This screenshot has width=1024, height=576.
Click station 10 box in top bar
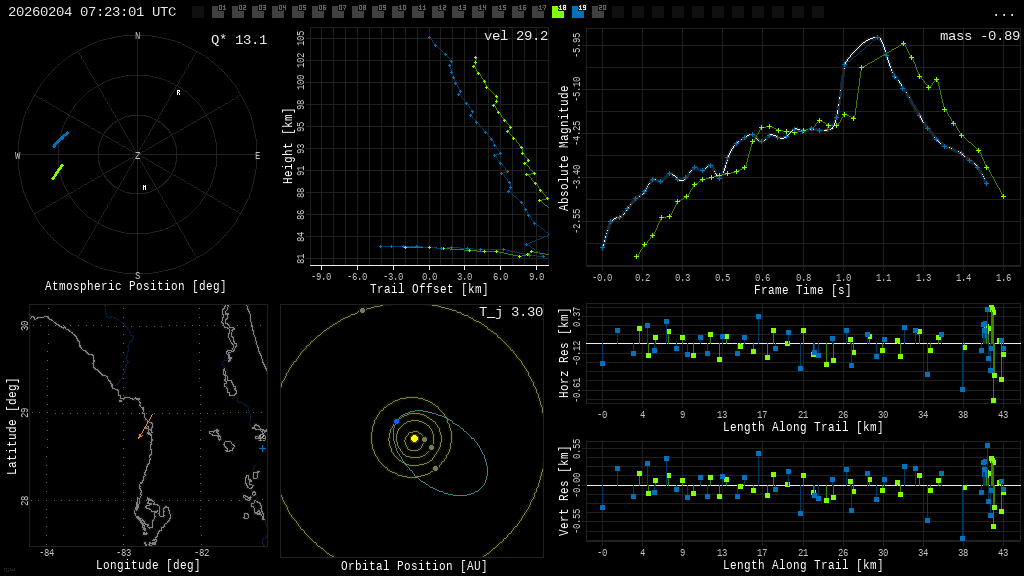pos(398,12)
